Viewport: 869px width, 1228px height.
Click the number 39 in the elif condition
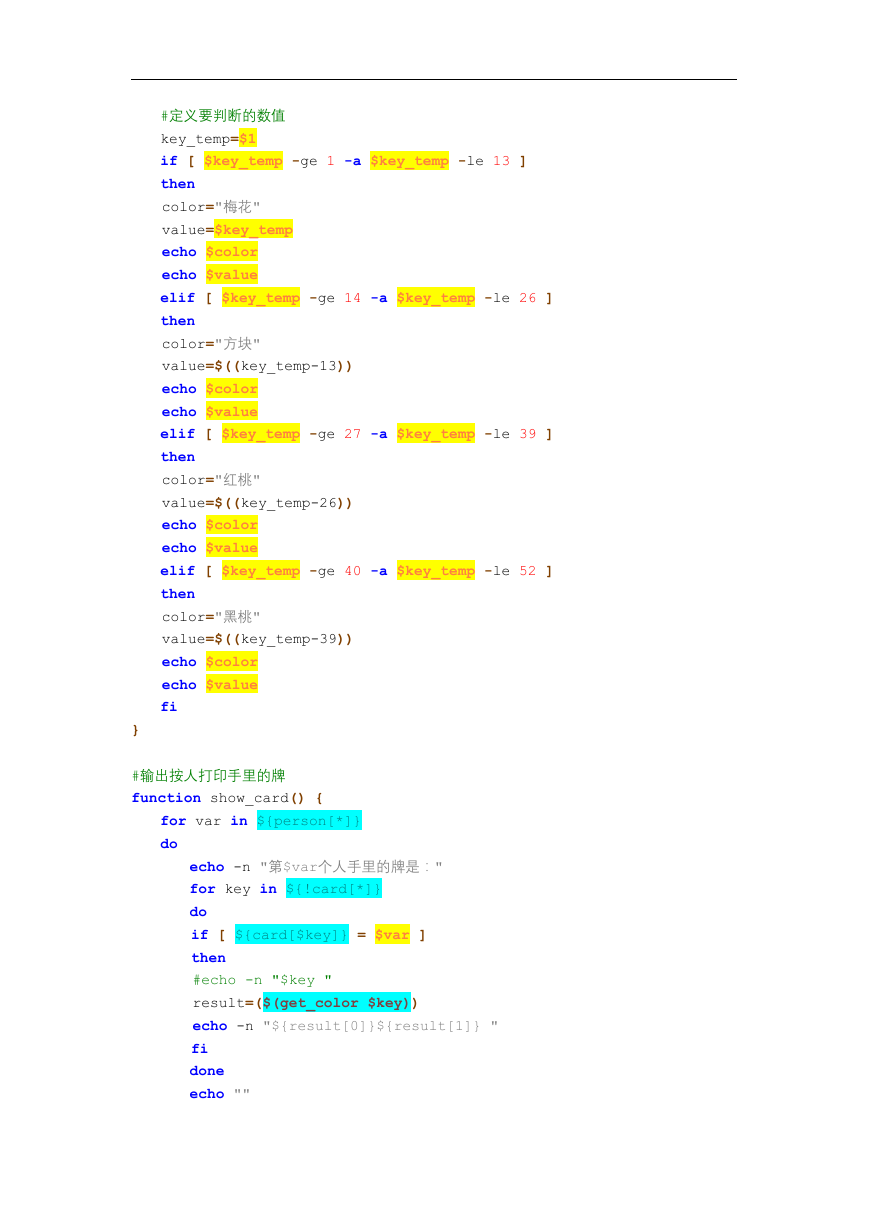pos(527,434)
